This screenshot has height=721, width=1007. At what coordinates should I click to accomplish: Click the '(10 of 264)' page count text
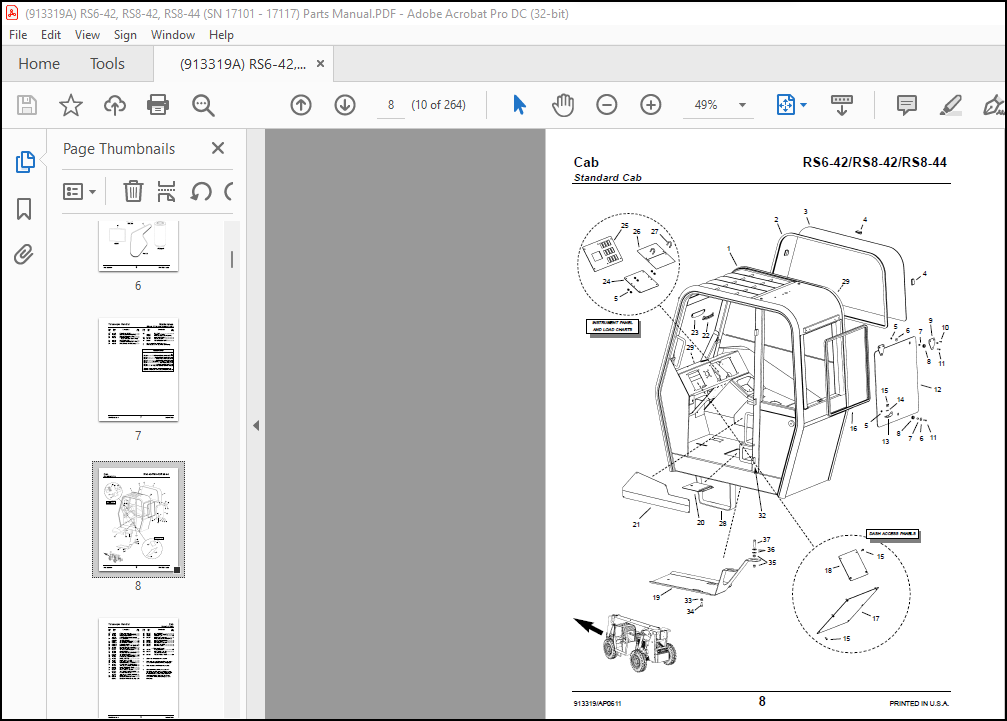click(438, 105)
